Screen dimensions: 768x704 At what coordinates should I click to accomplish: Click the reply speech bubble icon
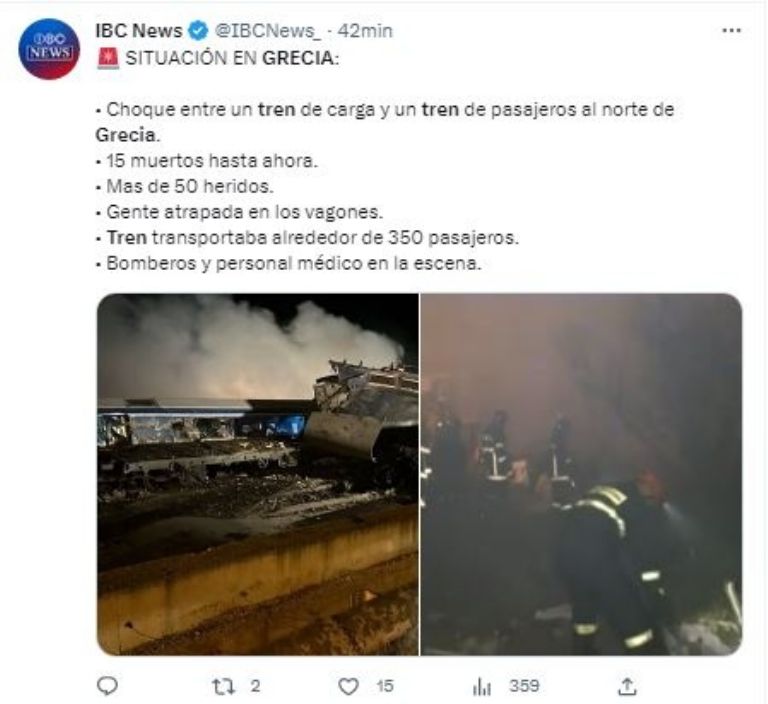click(107, 685)
